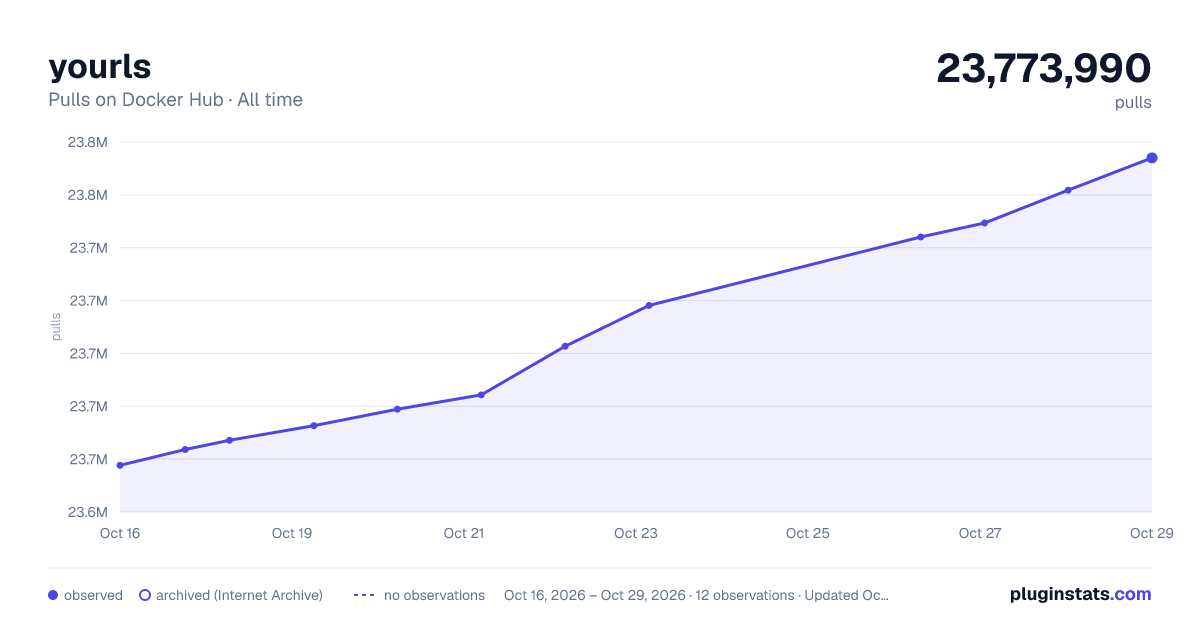Click the '23.6M' y-axis label

coord(88,512)
